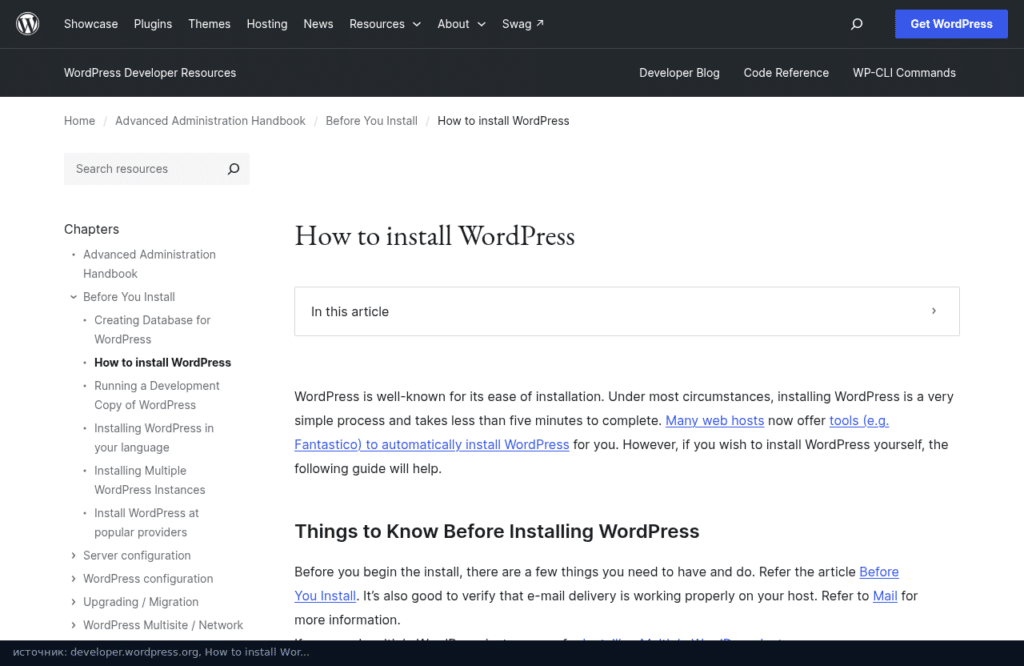Open Advanced Administration Handbook chapter link
1024x666 pixels.
coord(149,264)
